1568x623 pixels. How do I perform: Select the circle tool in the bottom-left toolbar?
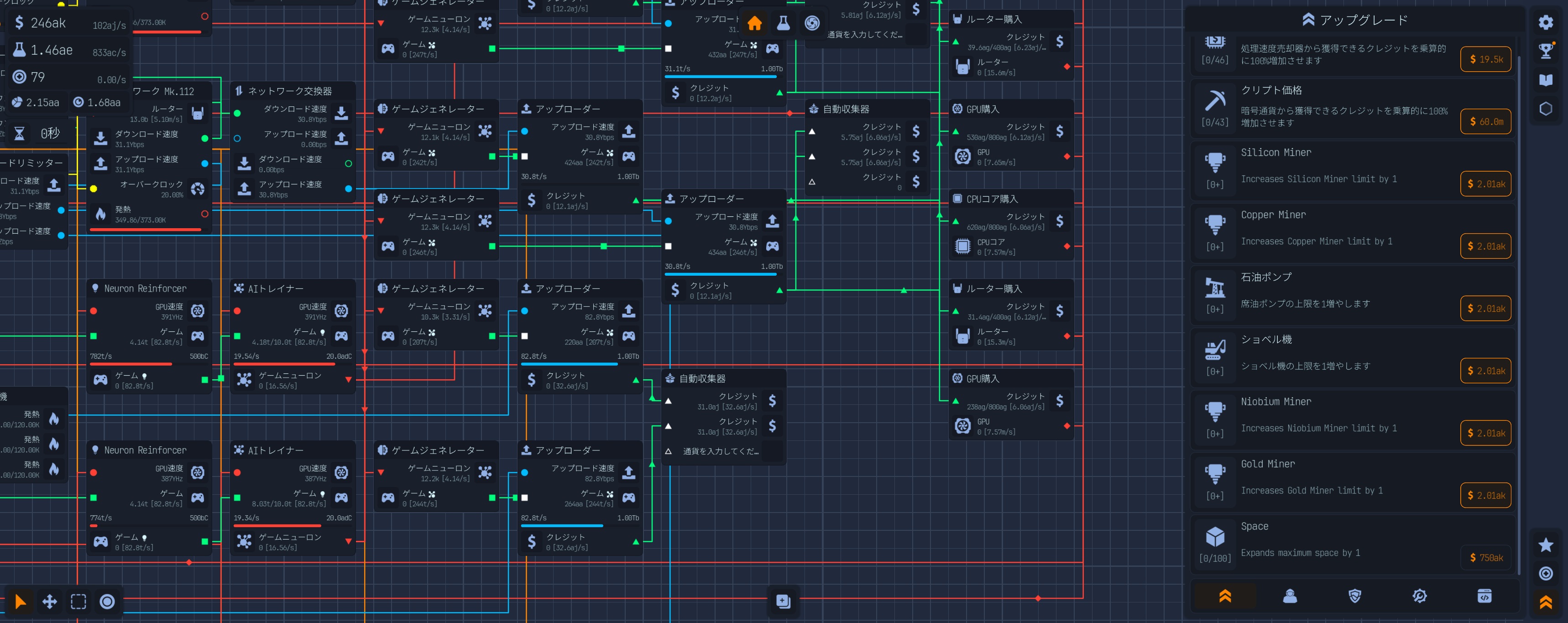(x=107, y=602)
